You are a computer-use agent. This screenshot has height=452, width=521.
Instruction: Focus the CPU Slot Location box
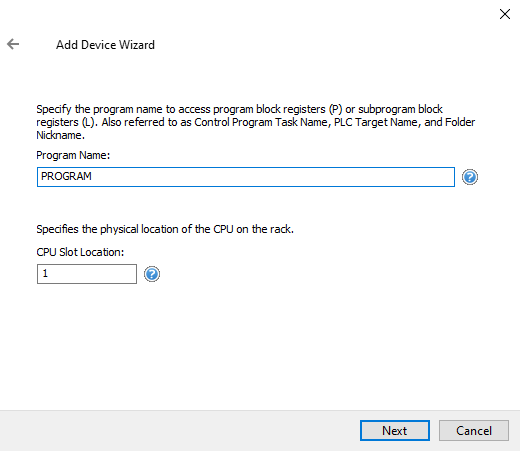coord(87,274)
